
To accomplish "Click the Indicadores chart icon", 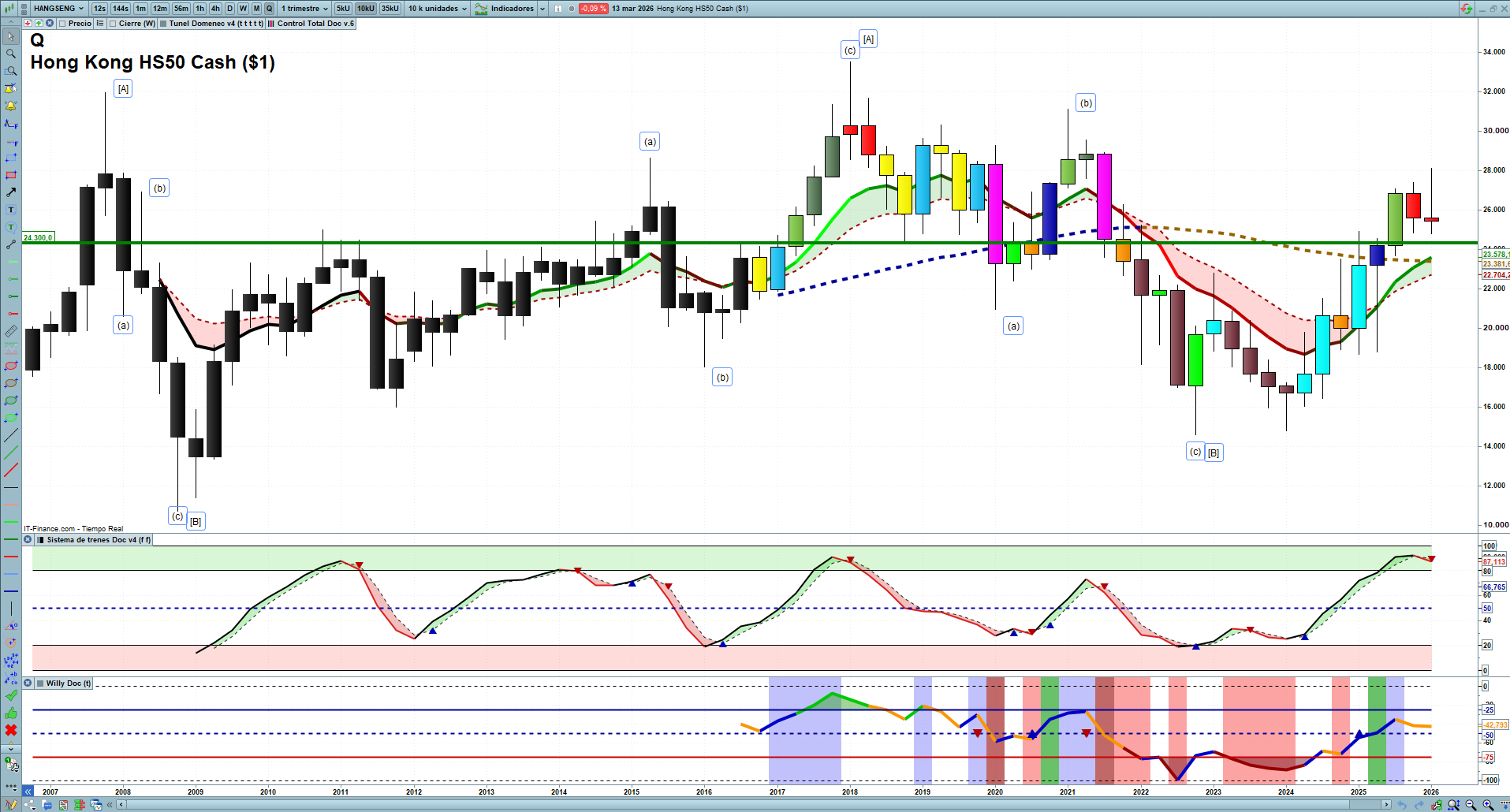I will pos(481,9).
